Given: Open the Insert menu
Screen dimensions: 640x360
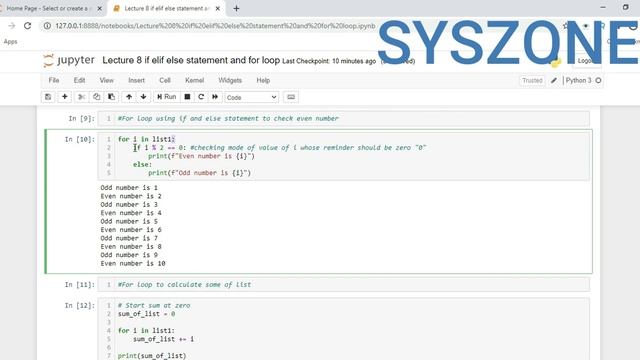Looking at the screenshot, I should pyautogui.click(x=136, y=80).
